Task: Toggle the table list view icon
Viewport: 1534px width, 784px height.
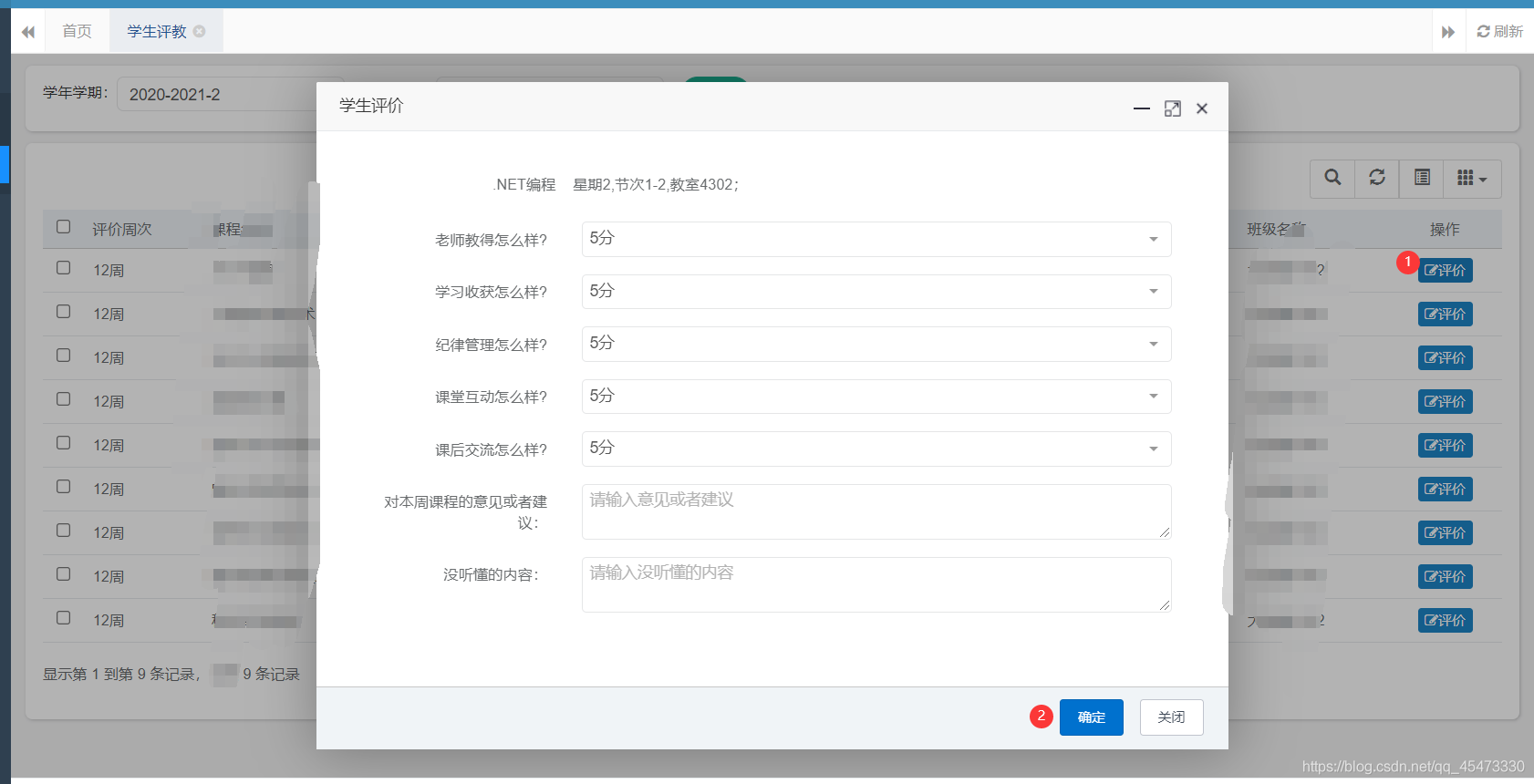Action: click(1422, 178)
